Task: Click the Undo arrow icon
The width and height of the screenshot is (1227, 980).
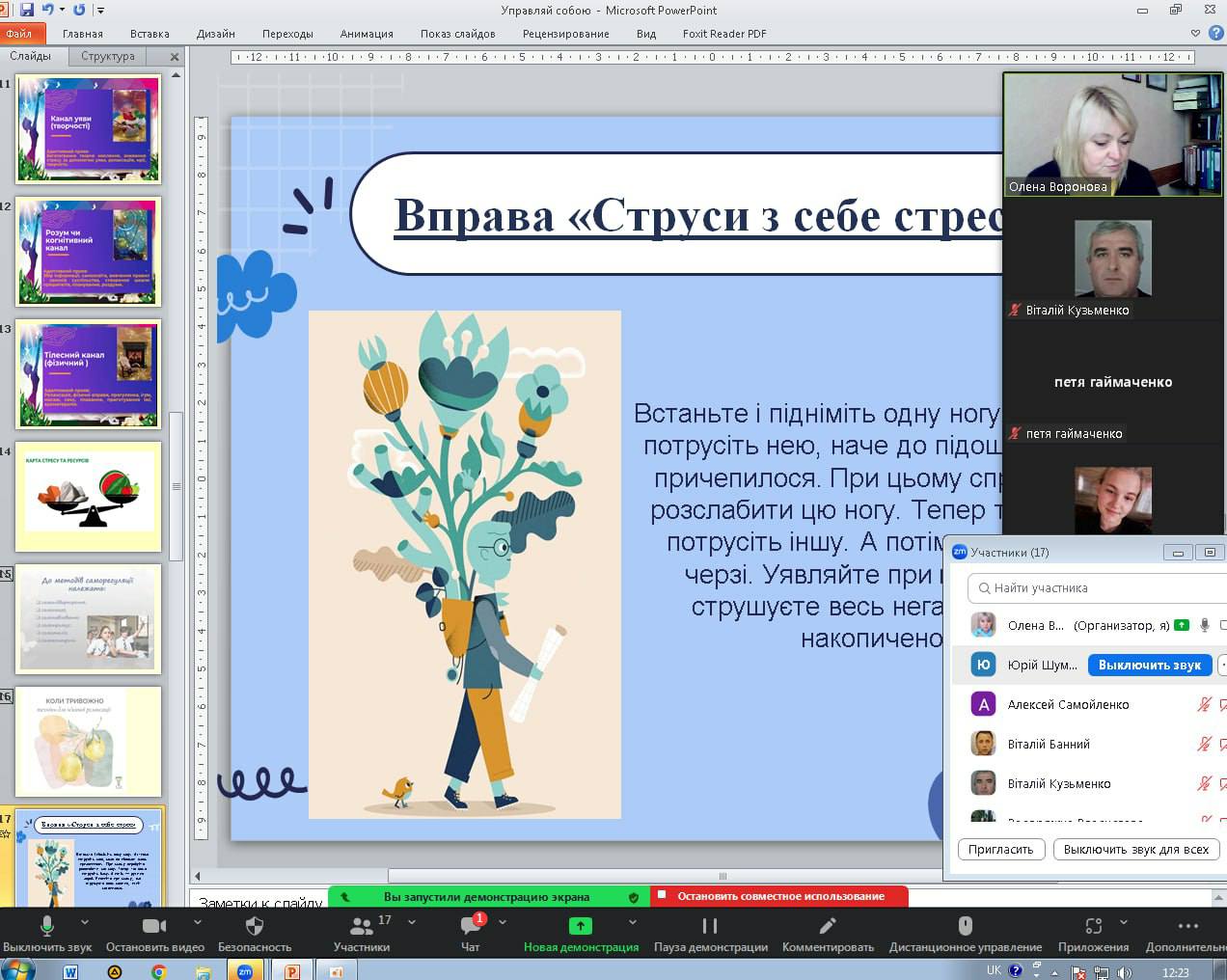Action: 47,10
